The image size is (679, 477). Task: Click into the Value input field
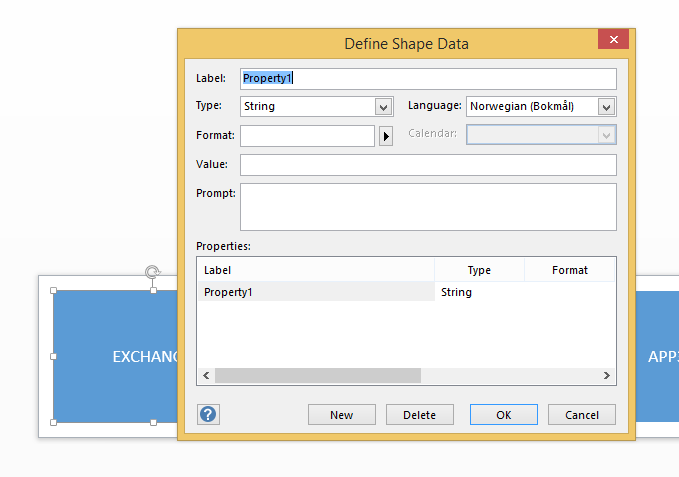pos(428,165)
